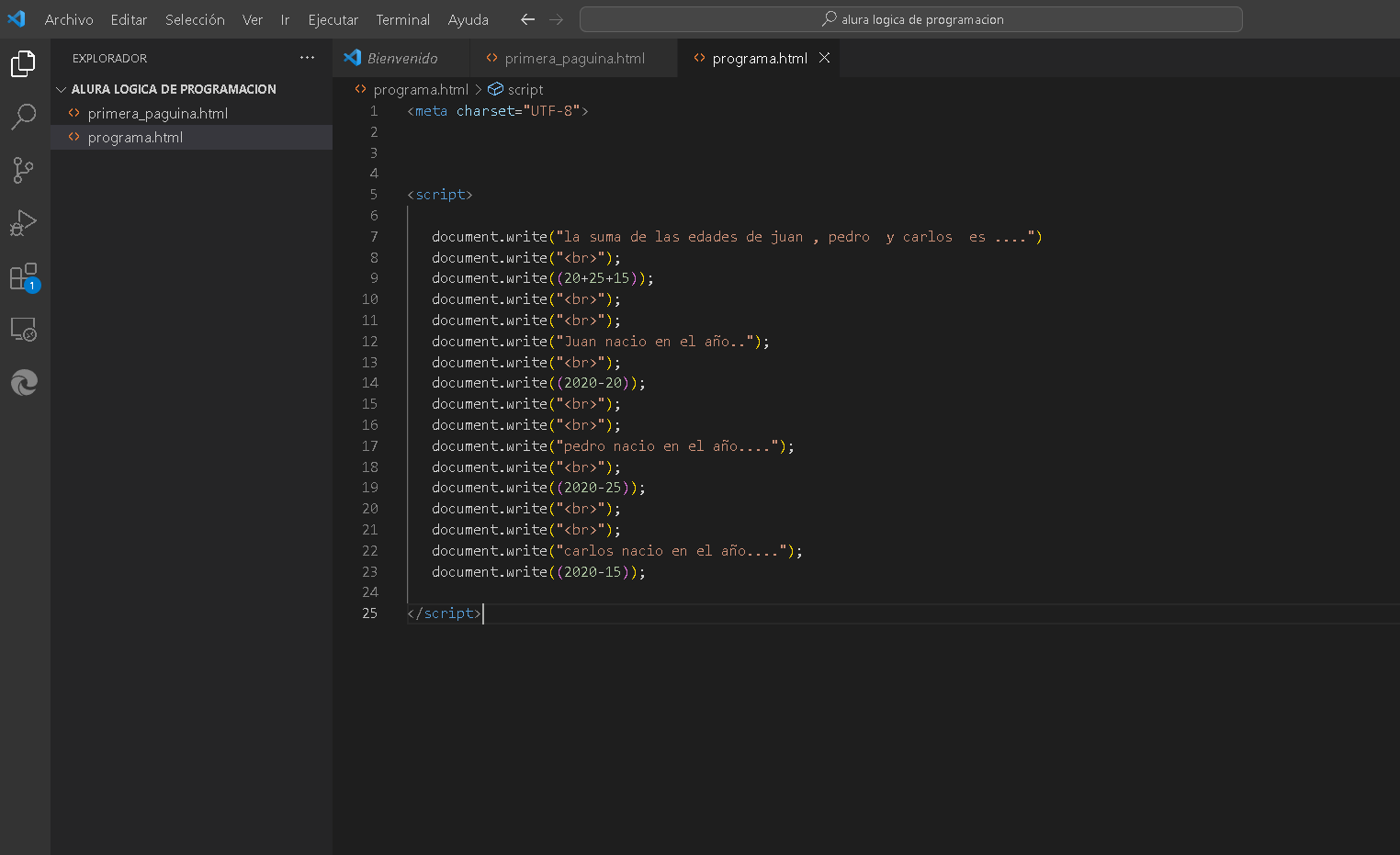Open the Edge browser tools icon
The image size is (1400, 855).
(x=23, y=382)
